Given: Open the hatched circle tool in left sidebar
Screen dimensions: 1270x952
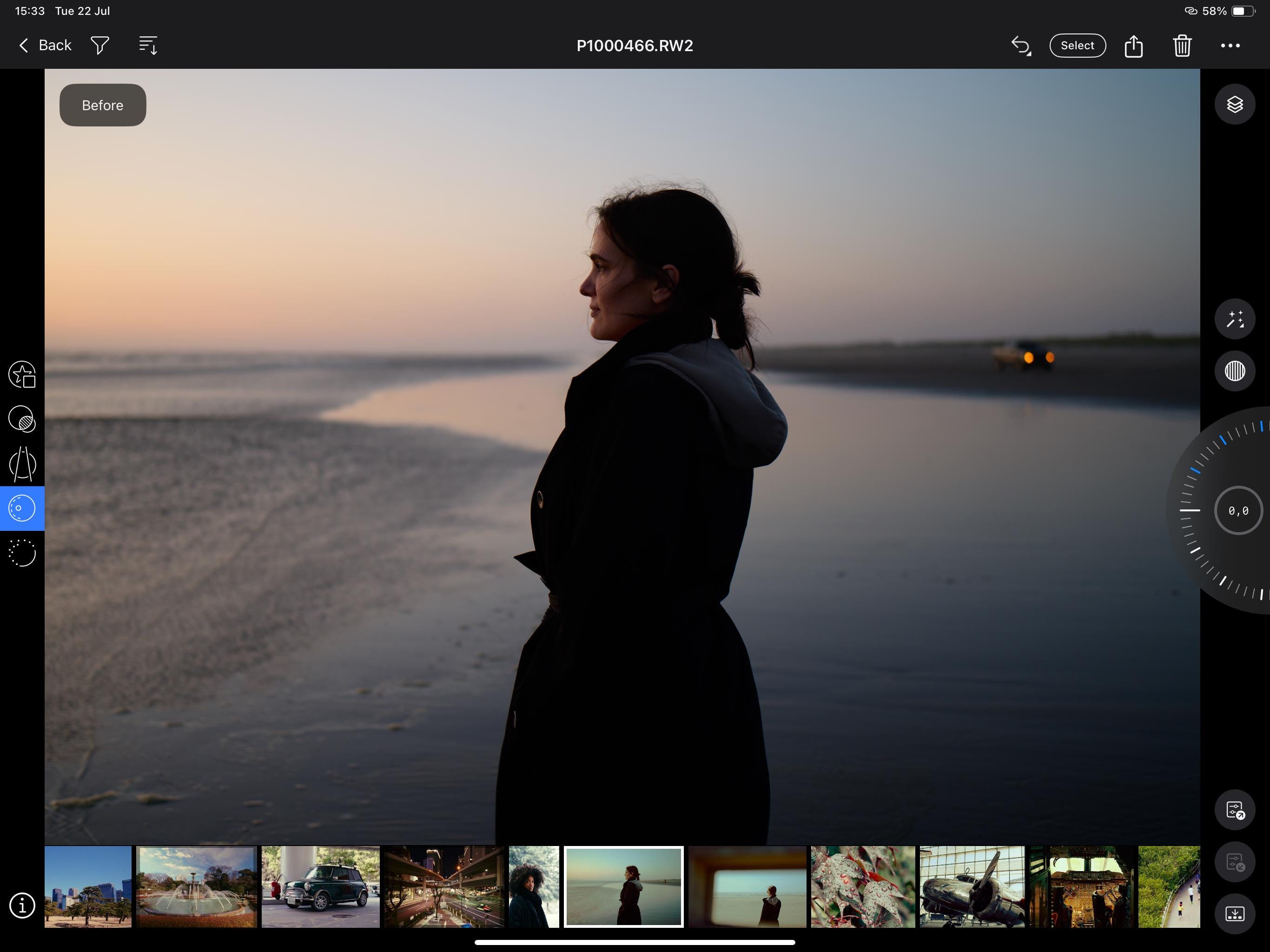Looking at the screenshot, I should pos(22,419).
